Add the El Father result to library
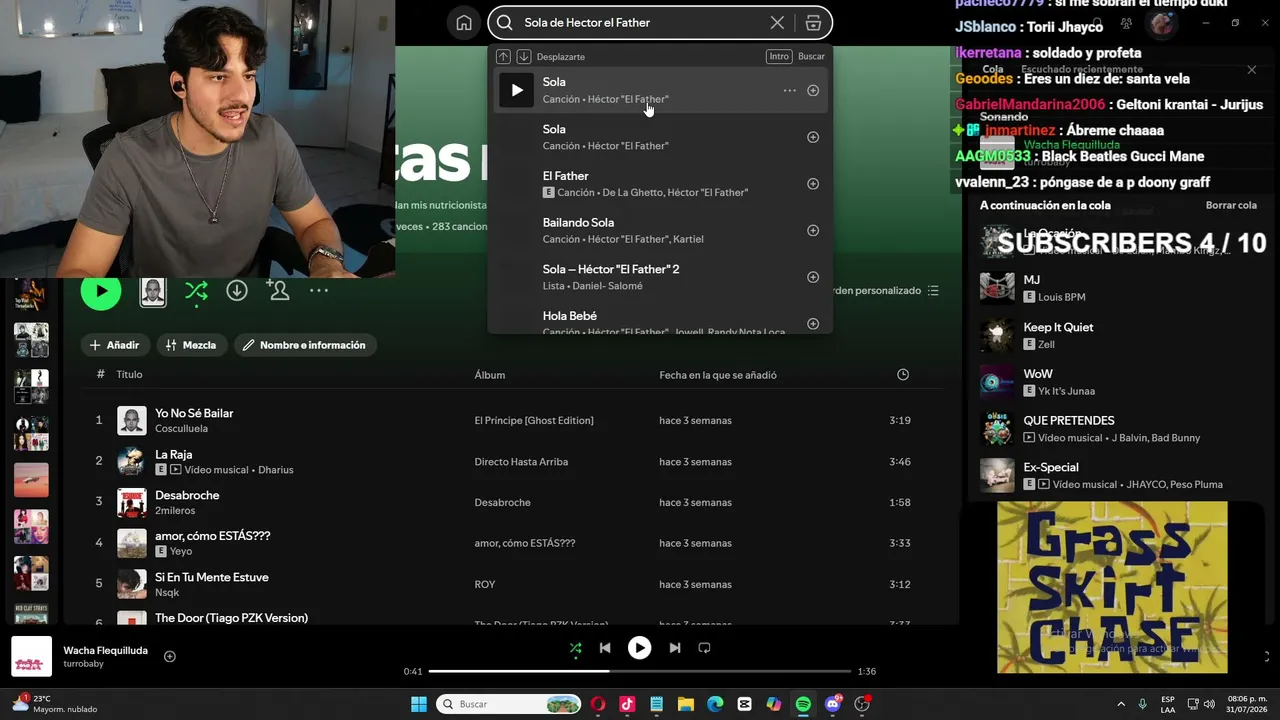1280x720 pixels. 813,184
